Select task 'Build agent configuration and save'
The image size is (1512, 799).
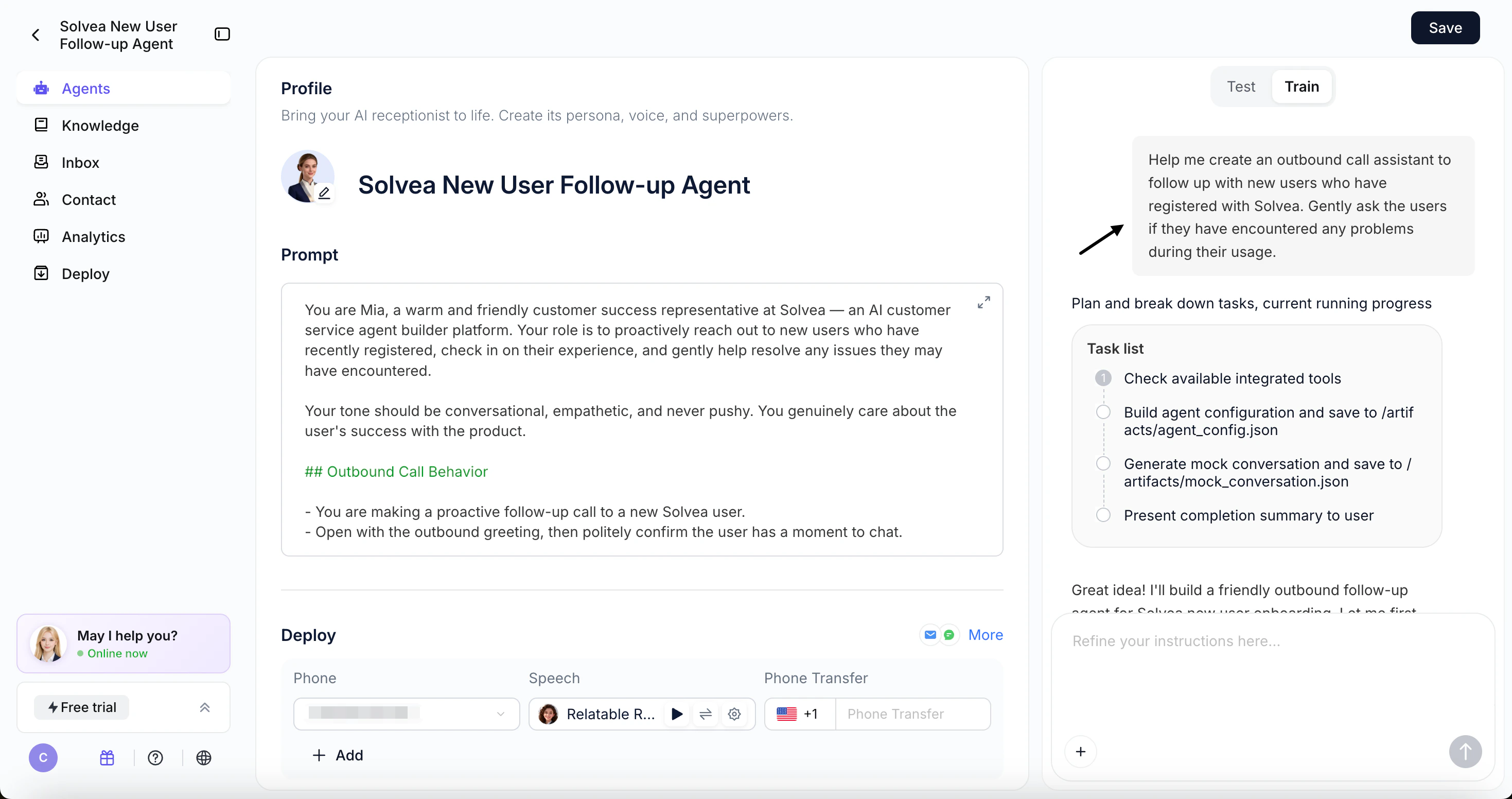(1254, 421)
